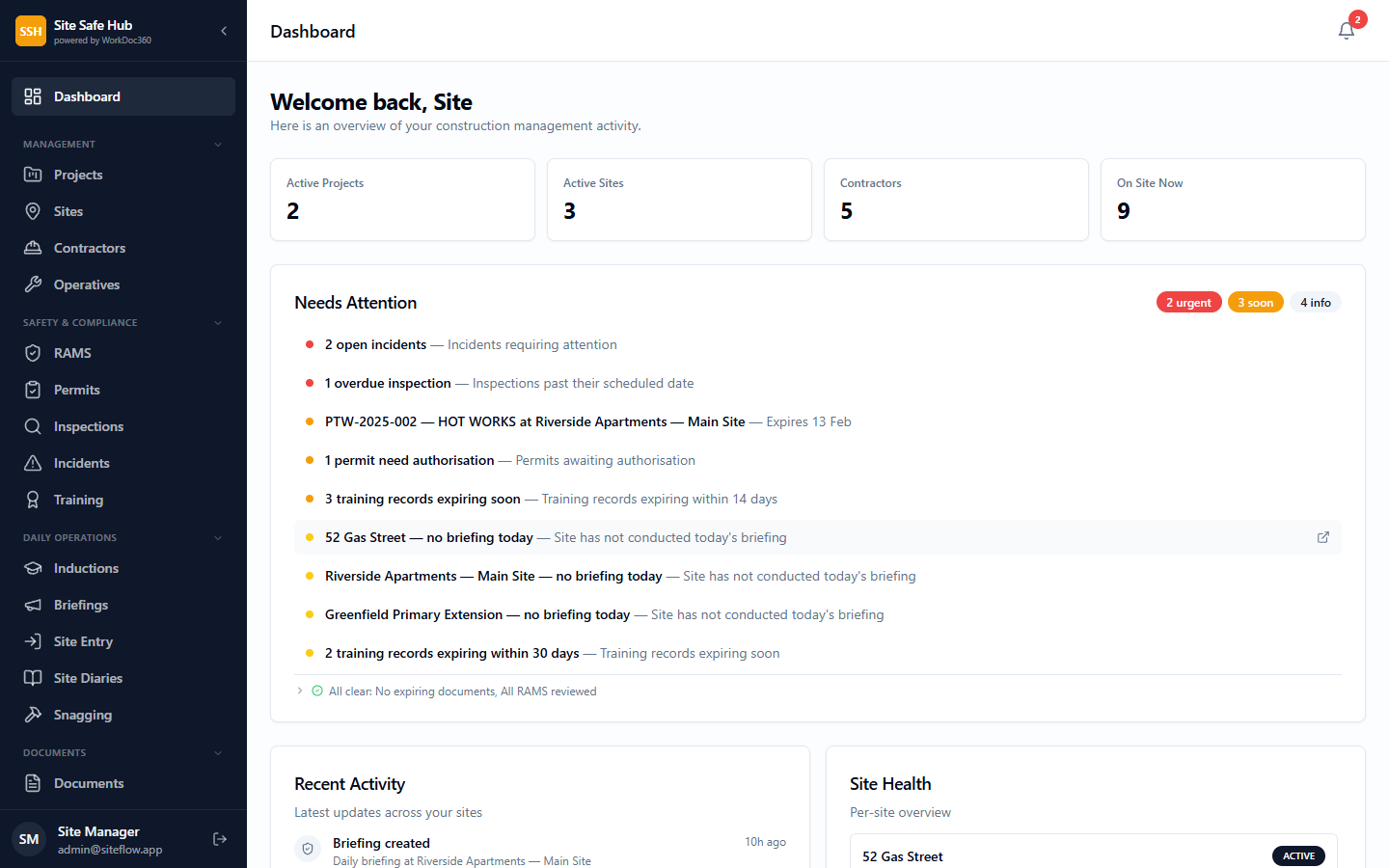1389x868 pixels.
Task: Collapse the Management section chevron
Action: (218, 145)
